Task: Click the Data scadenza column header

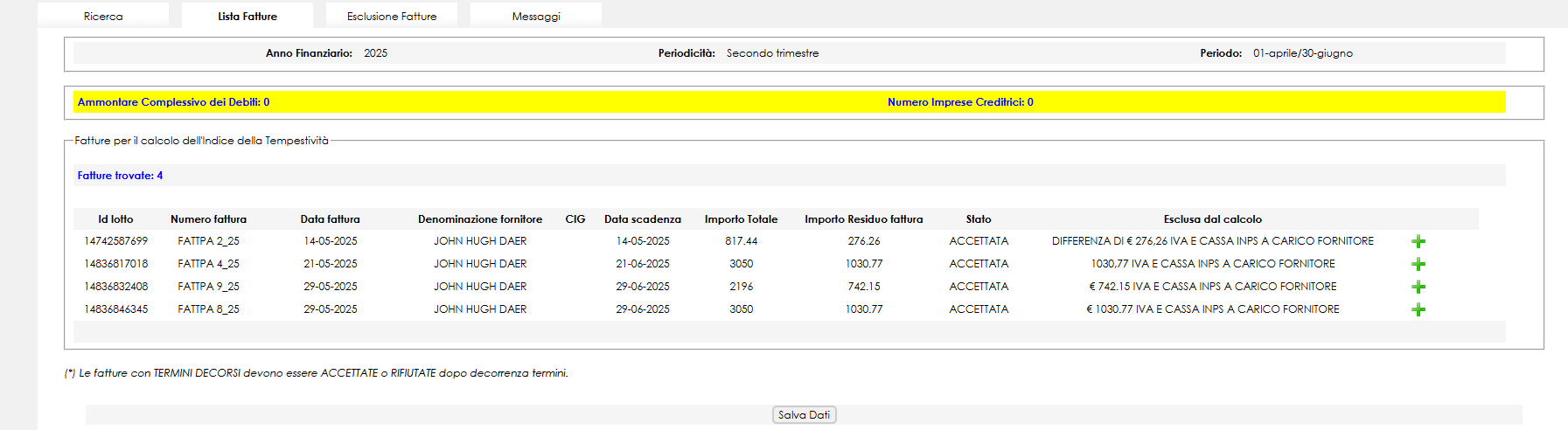Action: [643, 219]
